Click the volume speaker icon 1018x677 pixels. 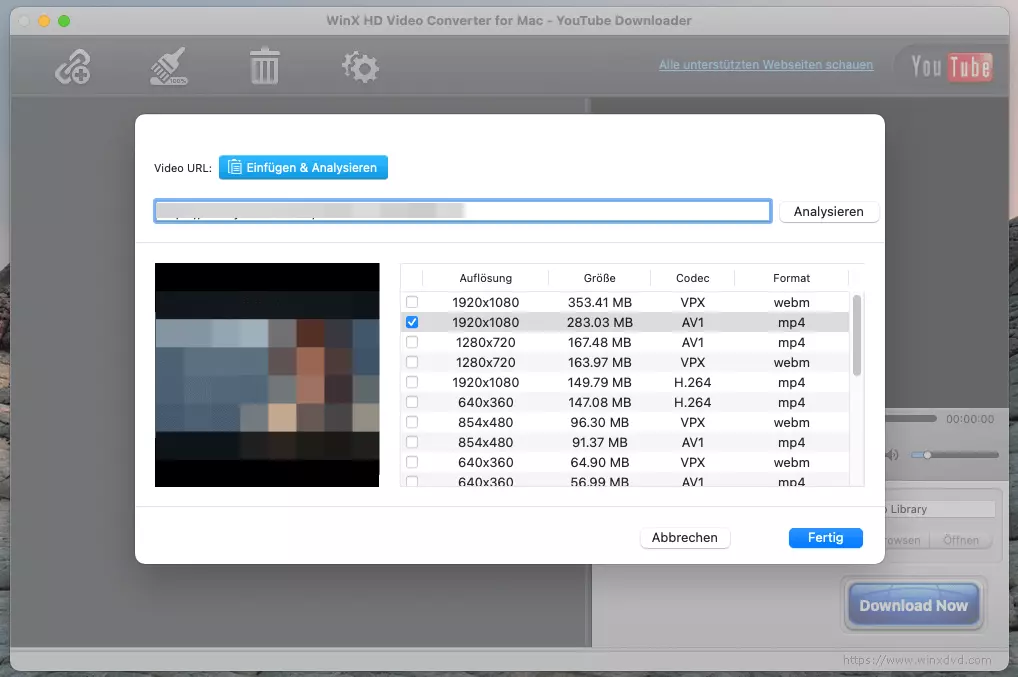pyautogui.click(x=893, y=455)
